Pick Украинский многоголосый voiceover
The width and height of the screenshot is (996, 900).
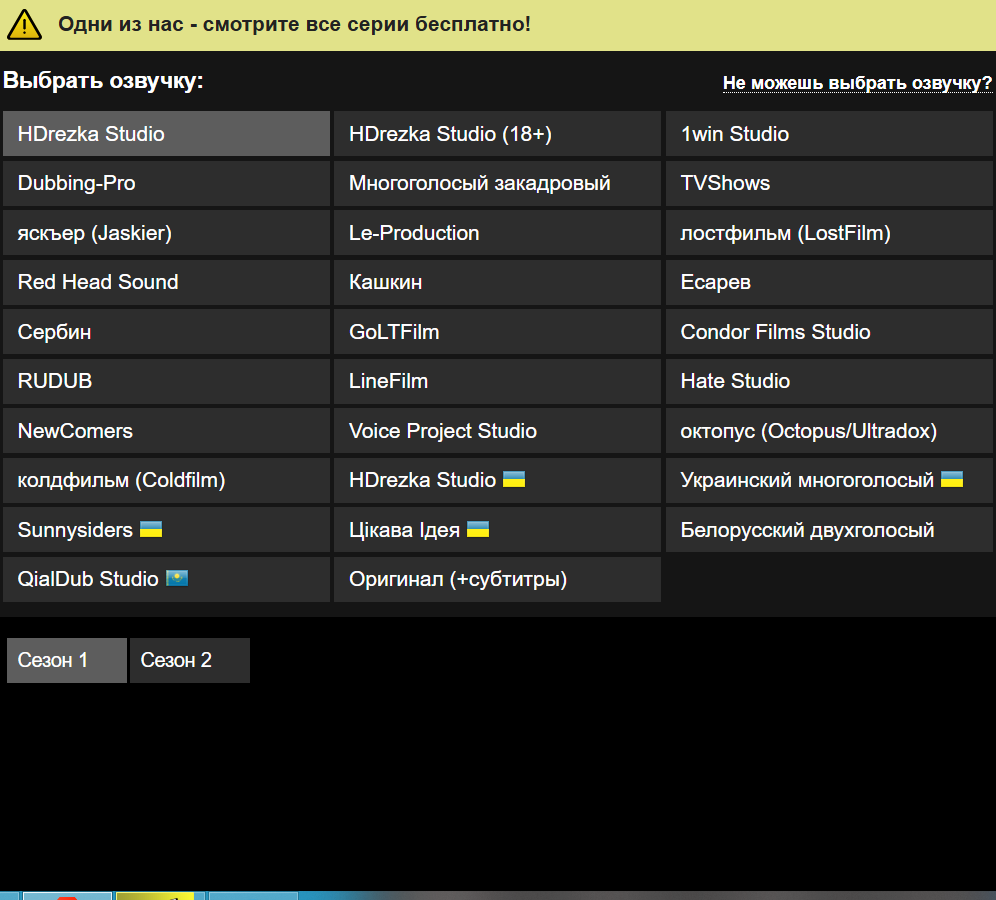tap(829, 480)
